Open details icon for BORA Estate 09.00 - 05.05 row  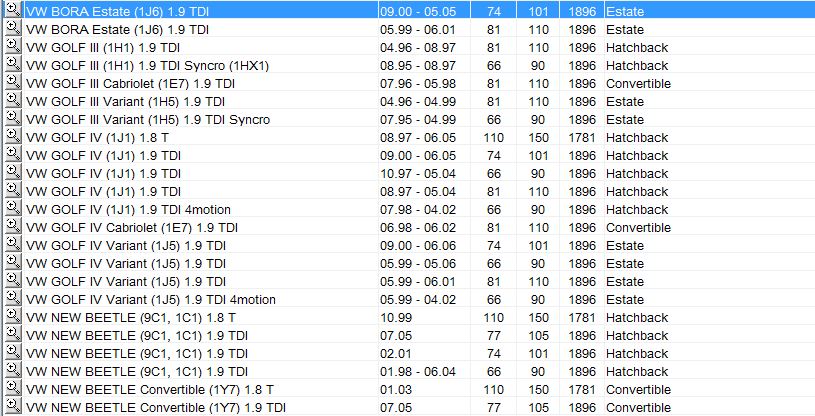click(x=13, y=10)
